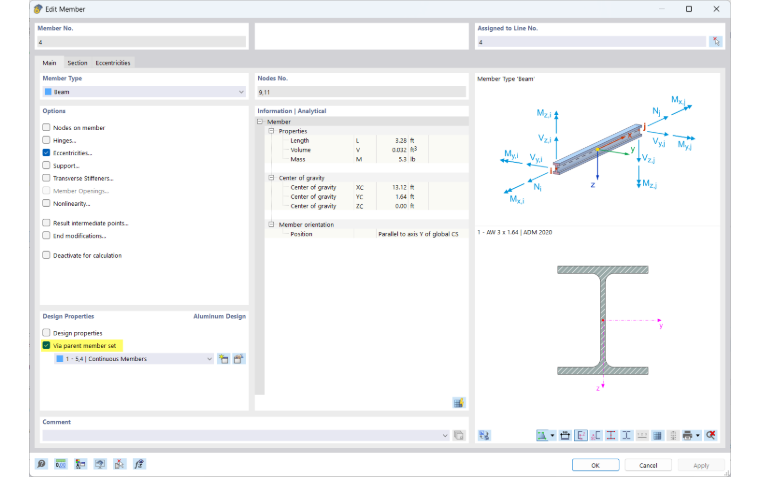Image resolution: width=760 pixels, height=477 pixels.
Task: Pick line graphically next to Assigned Line No.
Action: 716,42
